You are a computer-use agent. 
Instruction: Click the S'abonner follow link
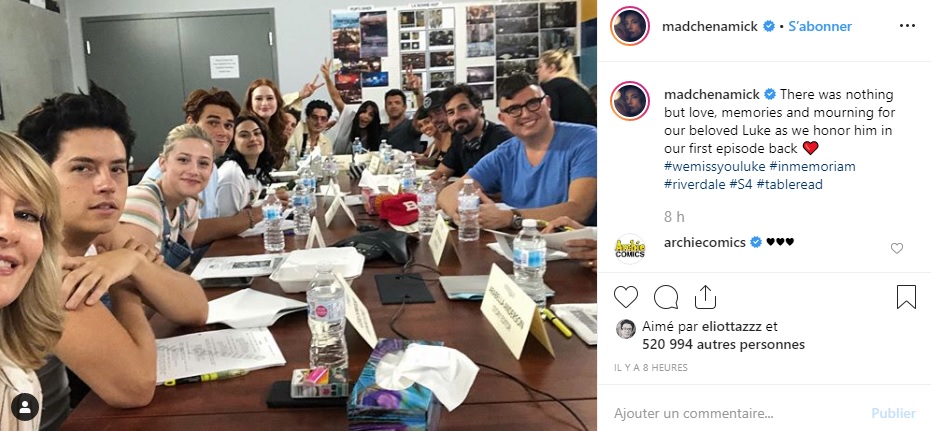(x=820, y=26)
